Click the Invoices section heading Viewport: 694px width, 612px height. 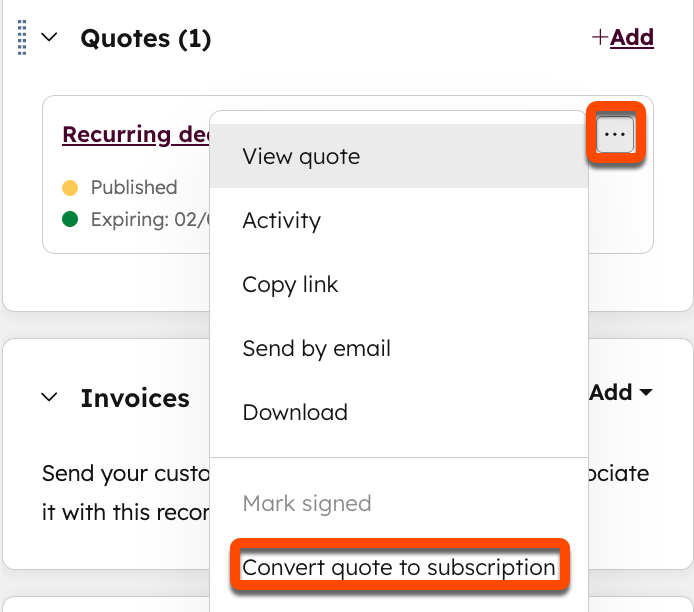coord(135,398)
